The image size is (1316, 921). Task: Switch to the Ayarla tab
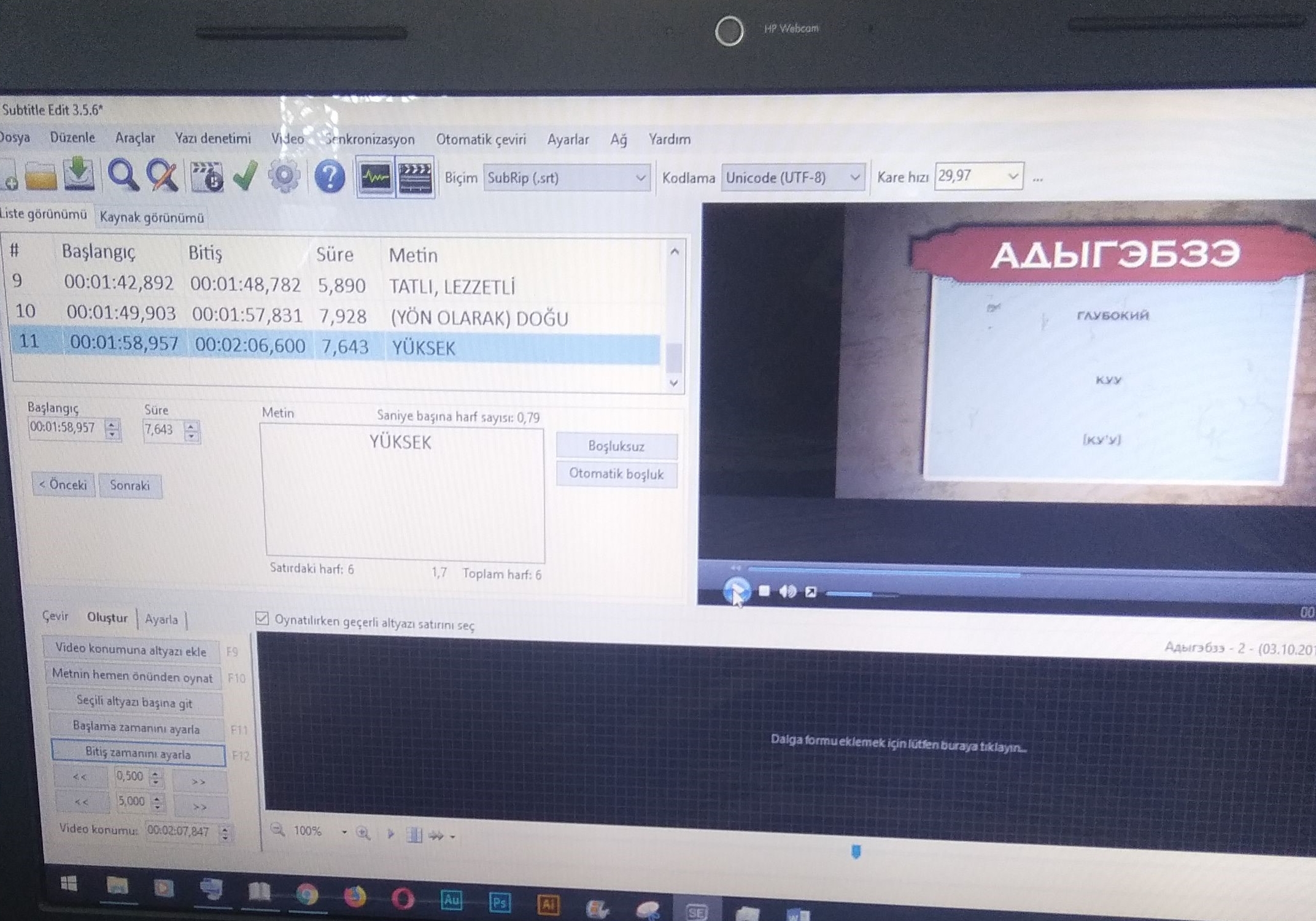[x=161, y=619]
